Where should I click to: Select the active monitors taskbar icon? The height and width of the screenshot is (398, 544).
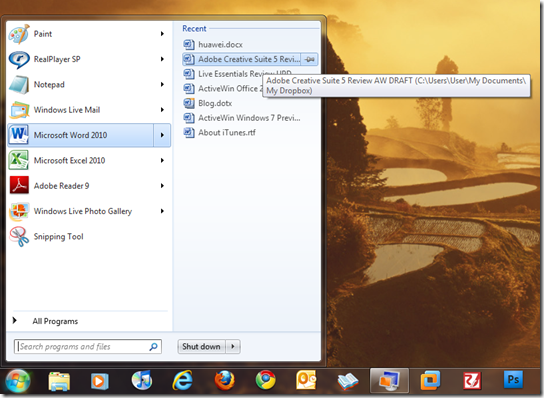coord(389,381)
